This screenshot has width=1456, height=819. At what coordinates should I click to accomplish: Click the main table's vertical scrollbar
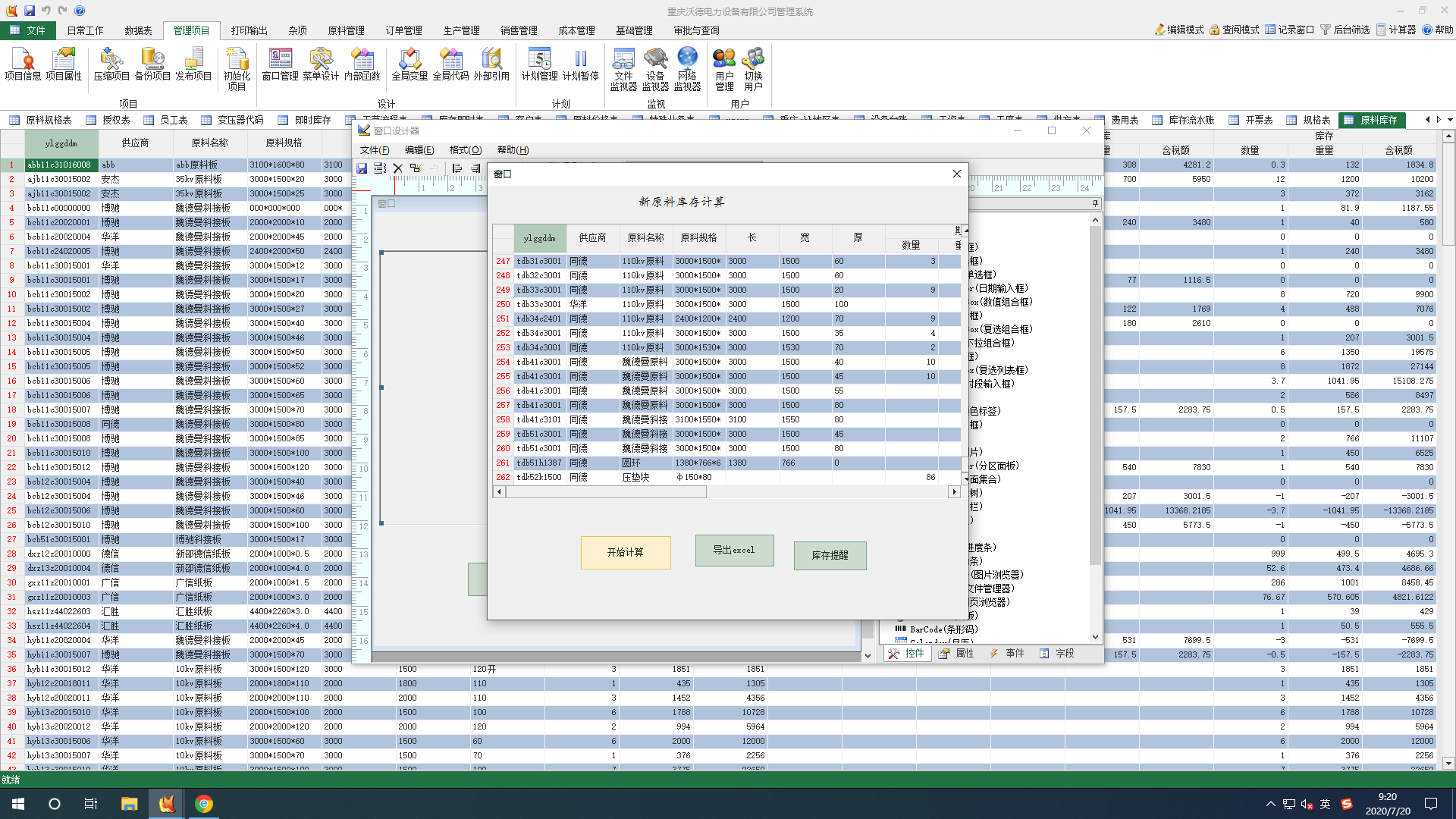pos(1448,194)
